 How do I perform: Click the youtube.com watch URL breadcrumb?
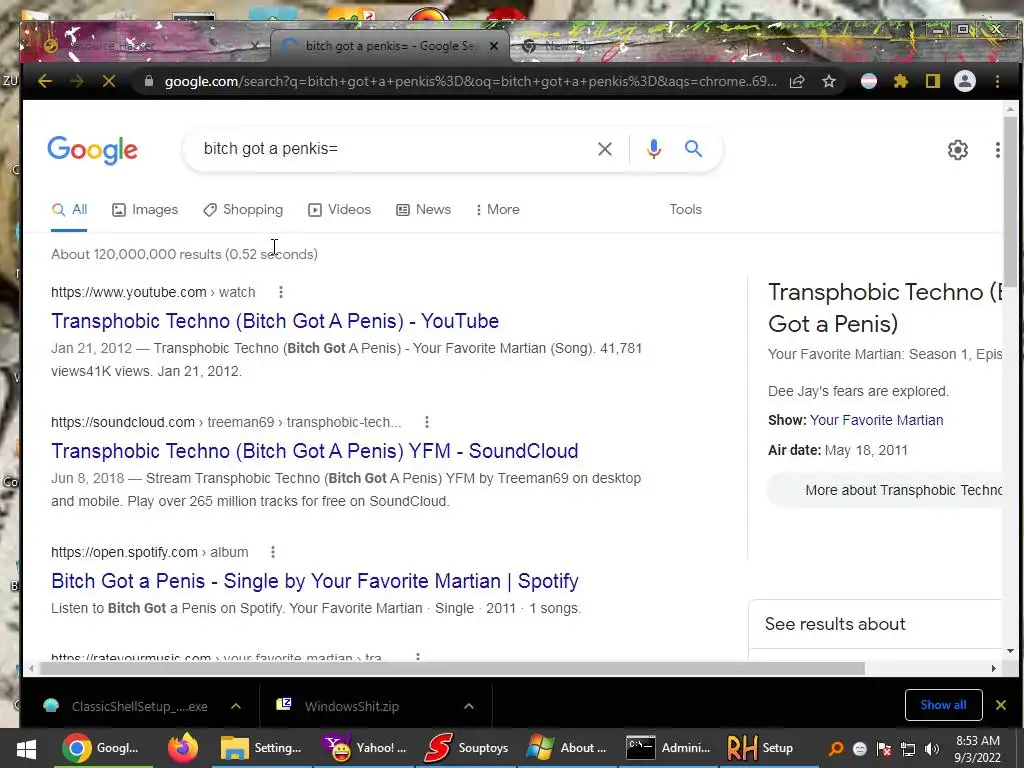point(153,293)
